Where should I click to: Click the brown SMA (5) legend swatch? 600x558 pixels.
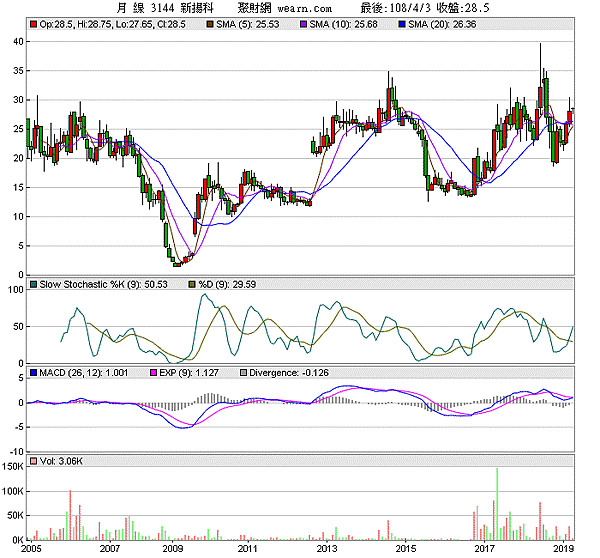click(x=210, y=24)
